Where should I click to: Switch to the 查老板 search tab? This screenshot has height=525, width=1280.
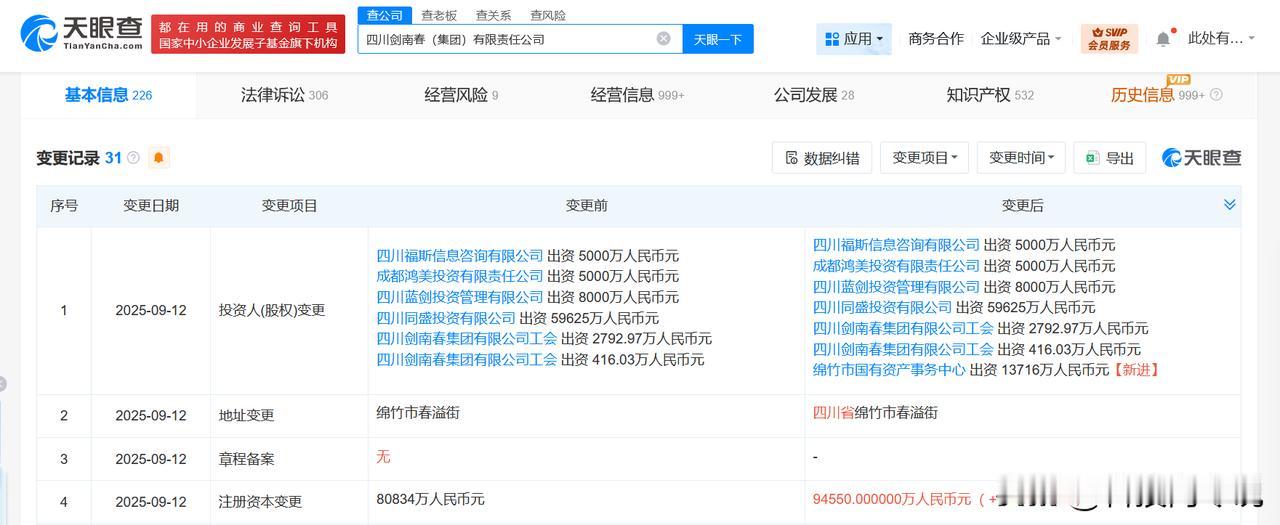click(439, 15)
